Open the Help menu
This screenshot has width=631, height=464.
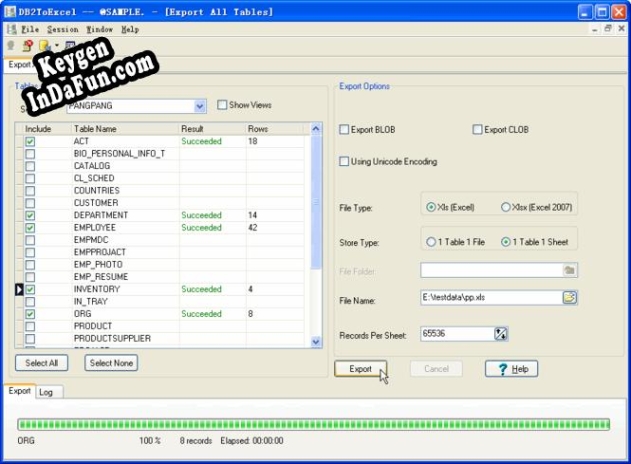(x=130, y=29)
